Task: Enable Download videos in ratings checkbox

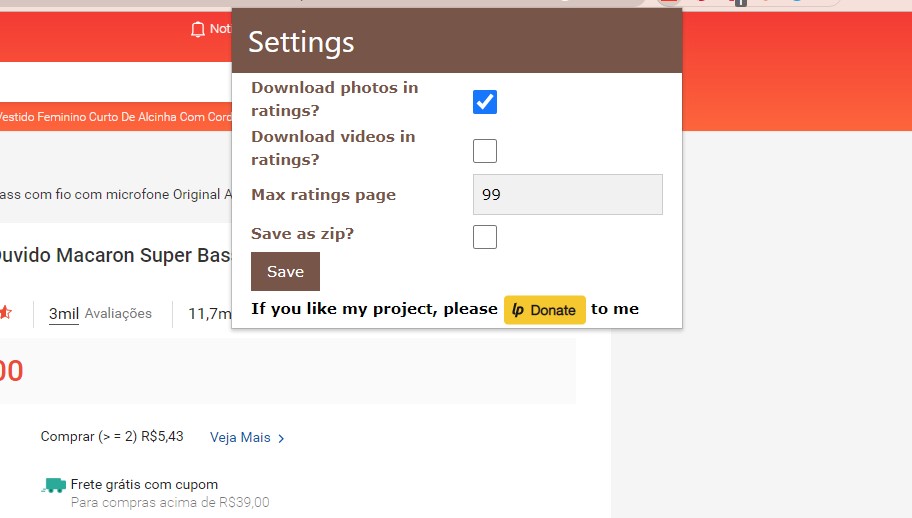Action: pos(485,151)
